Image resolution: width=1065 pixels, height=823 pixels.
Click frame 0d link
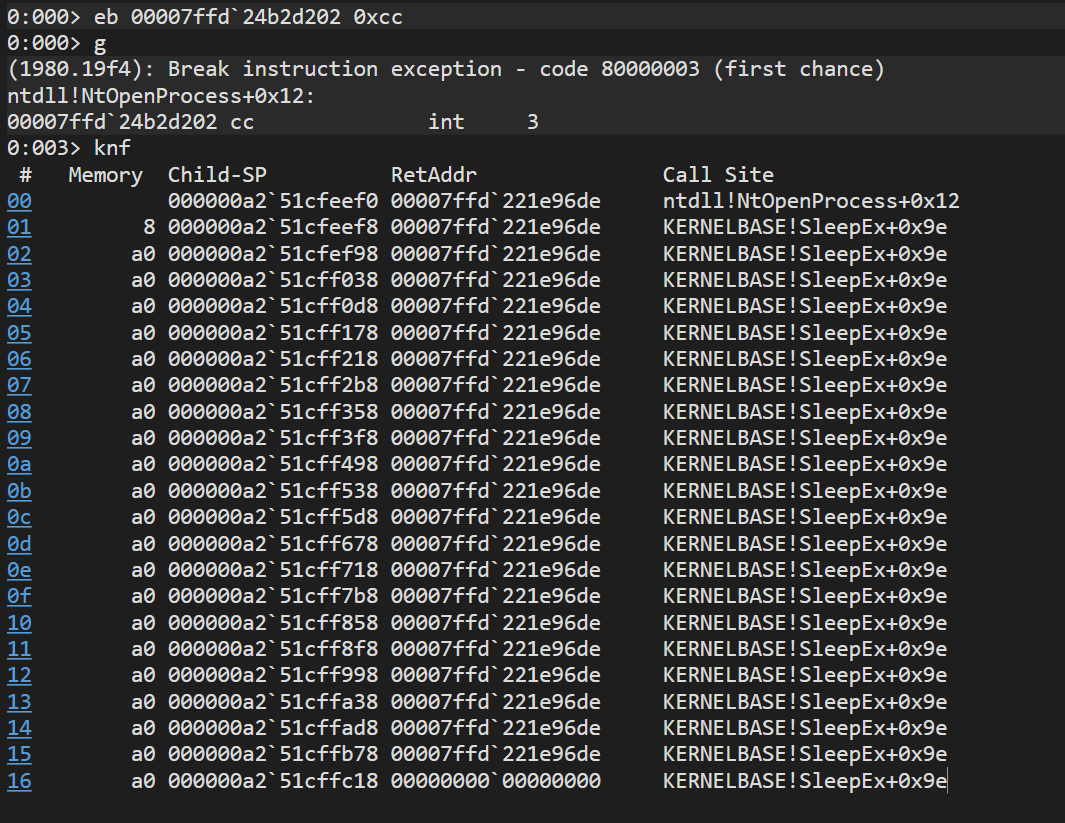click(x=19, y=544)
